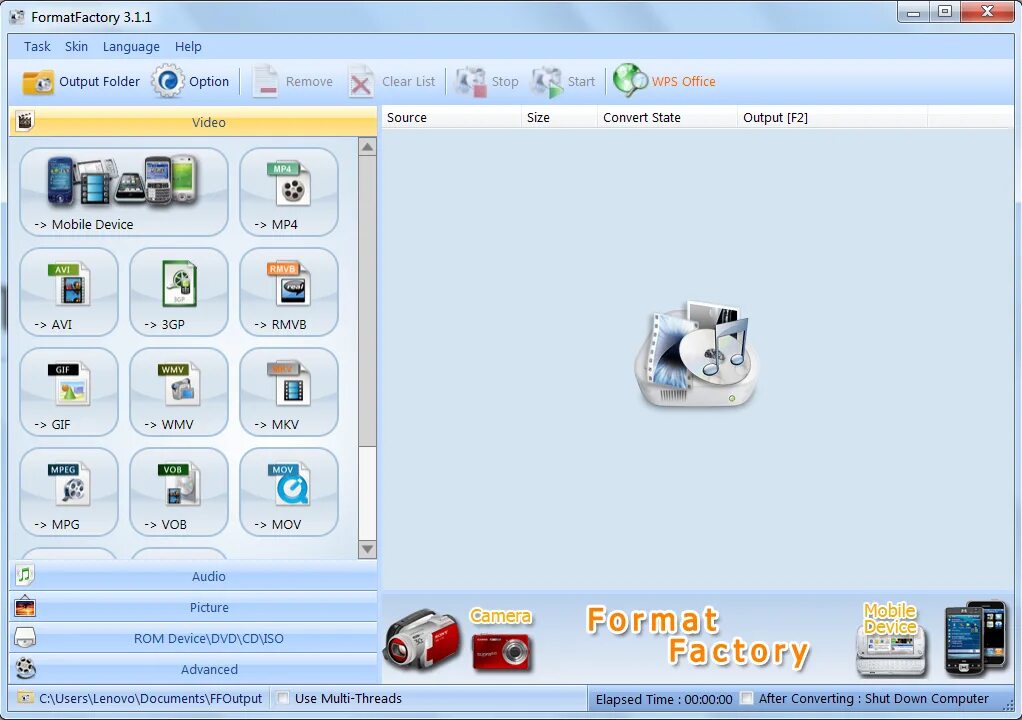The height and width of the screenshot is (720, 1022).
Task: Open the Language menu
Action: 131,47
